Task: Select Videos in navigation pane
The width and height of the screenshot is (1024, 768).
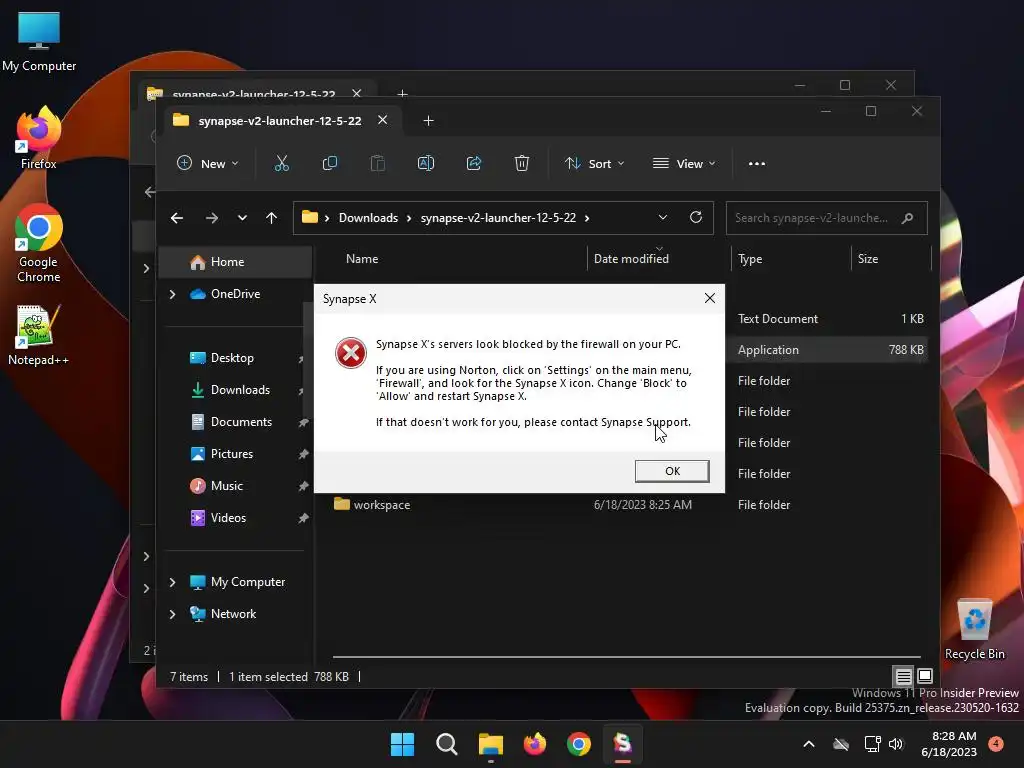Action: tap(235, 518)
